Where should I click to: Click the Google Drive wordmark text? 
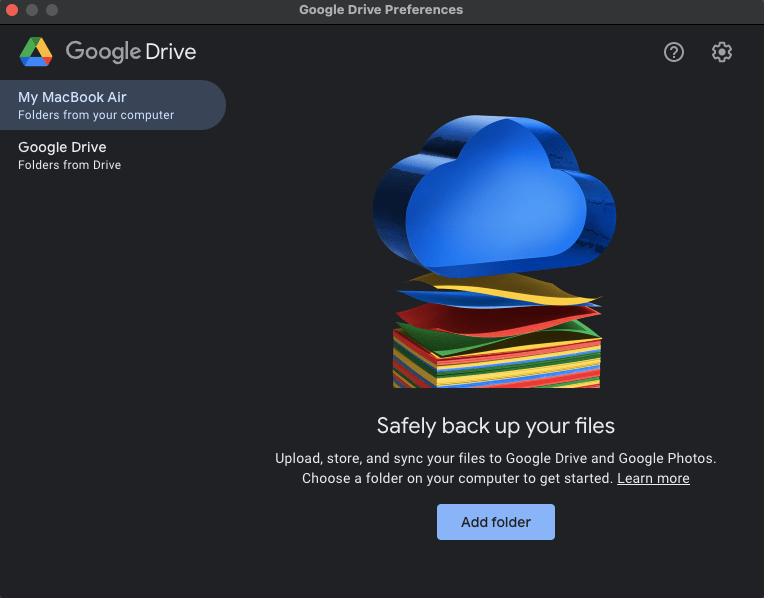[x=131, y=52]
